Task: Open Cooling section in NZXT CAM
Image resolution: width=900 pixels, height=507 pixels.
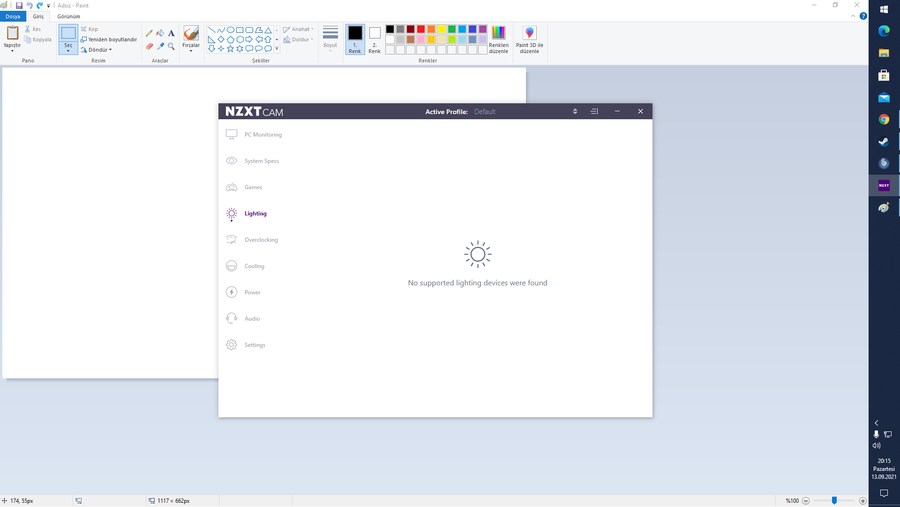Action: tap(245, 266)
